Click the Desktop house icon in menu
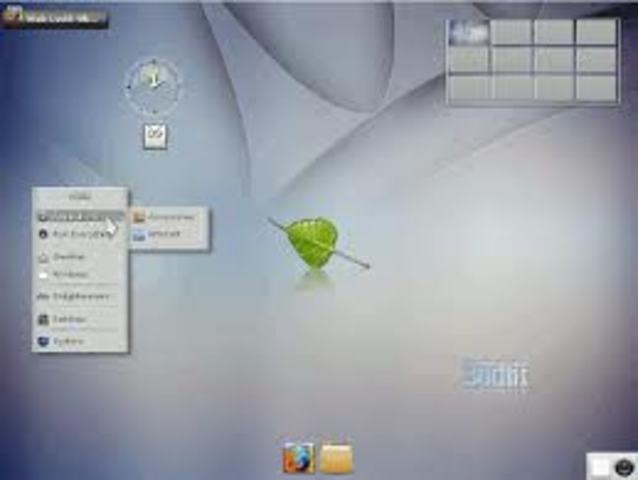The width and height of the screenshot is (638, 480). tap(44, 257)
